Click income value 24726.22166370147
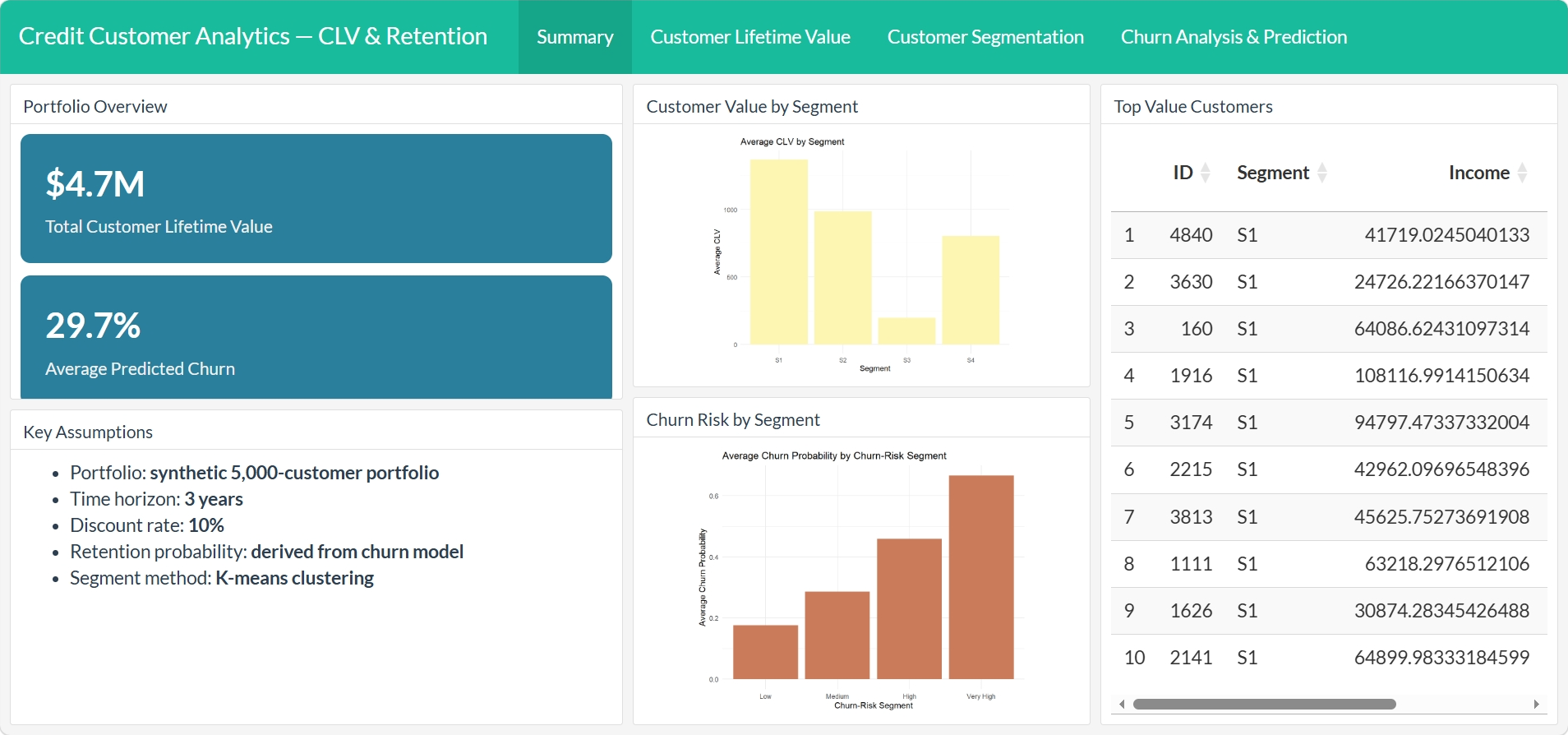 click(x=1442, y=282)
